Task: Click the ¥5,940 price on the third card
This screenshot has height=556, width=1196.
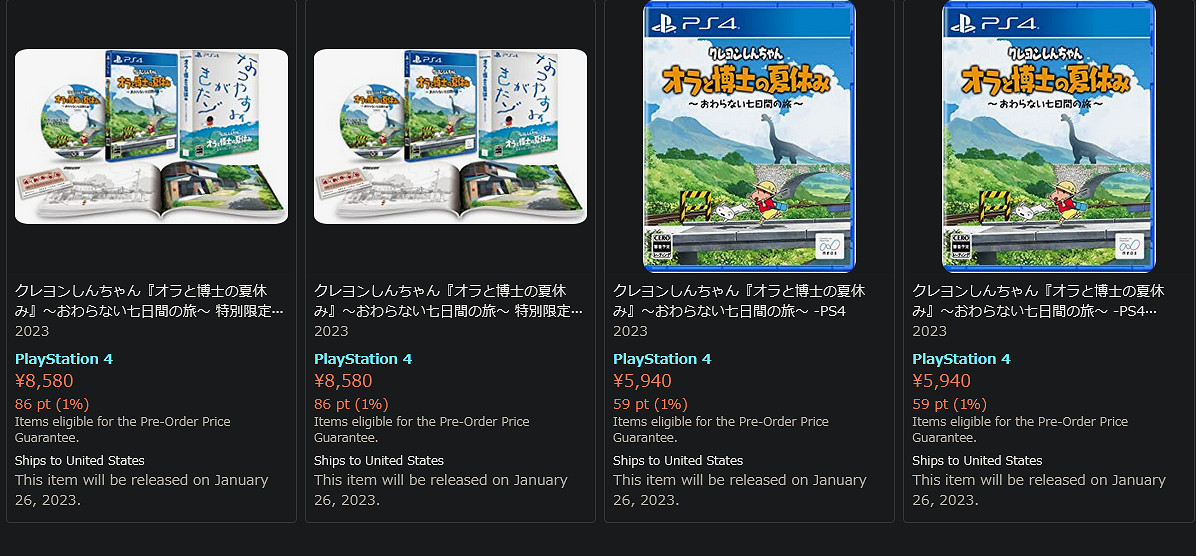Action: click(x=642, y=381)
